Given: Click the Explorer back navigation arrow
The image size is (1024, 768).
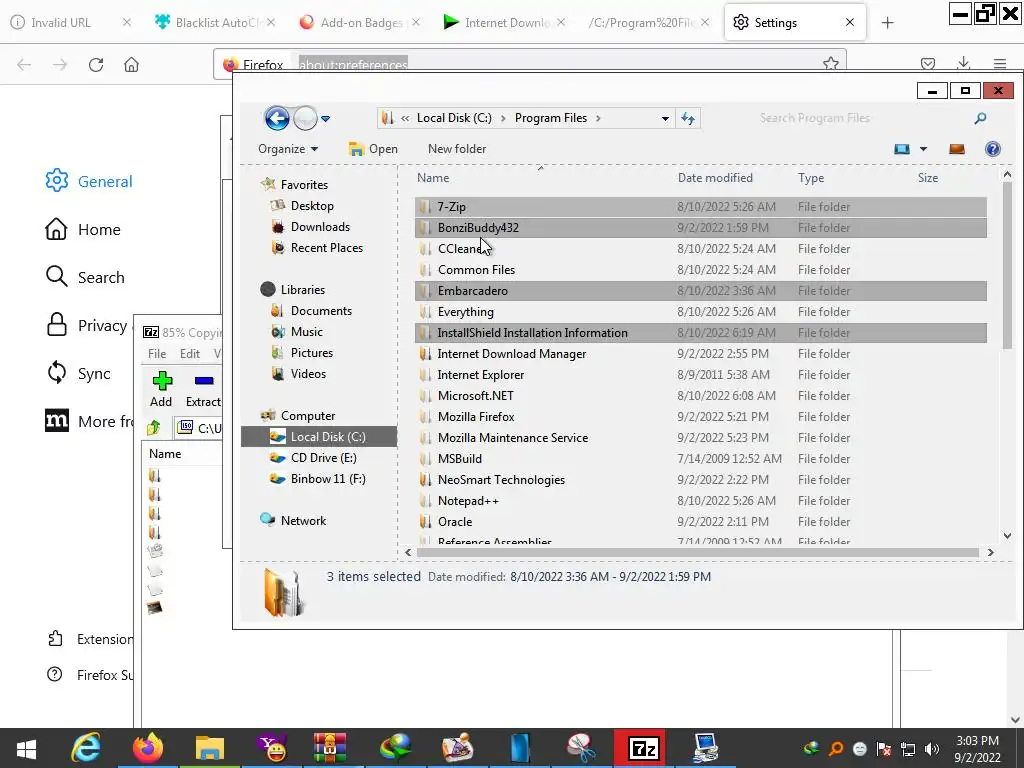Looking at the screenshot, I should click(277, 118).
